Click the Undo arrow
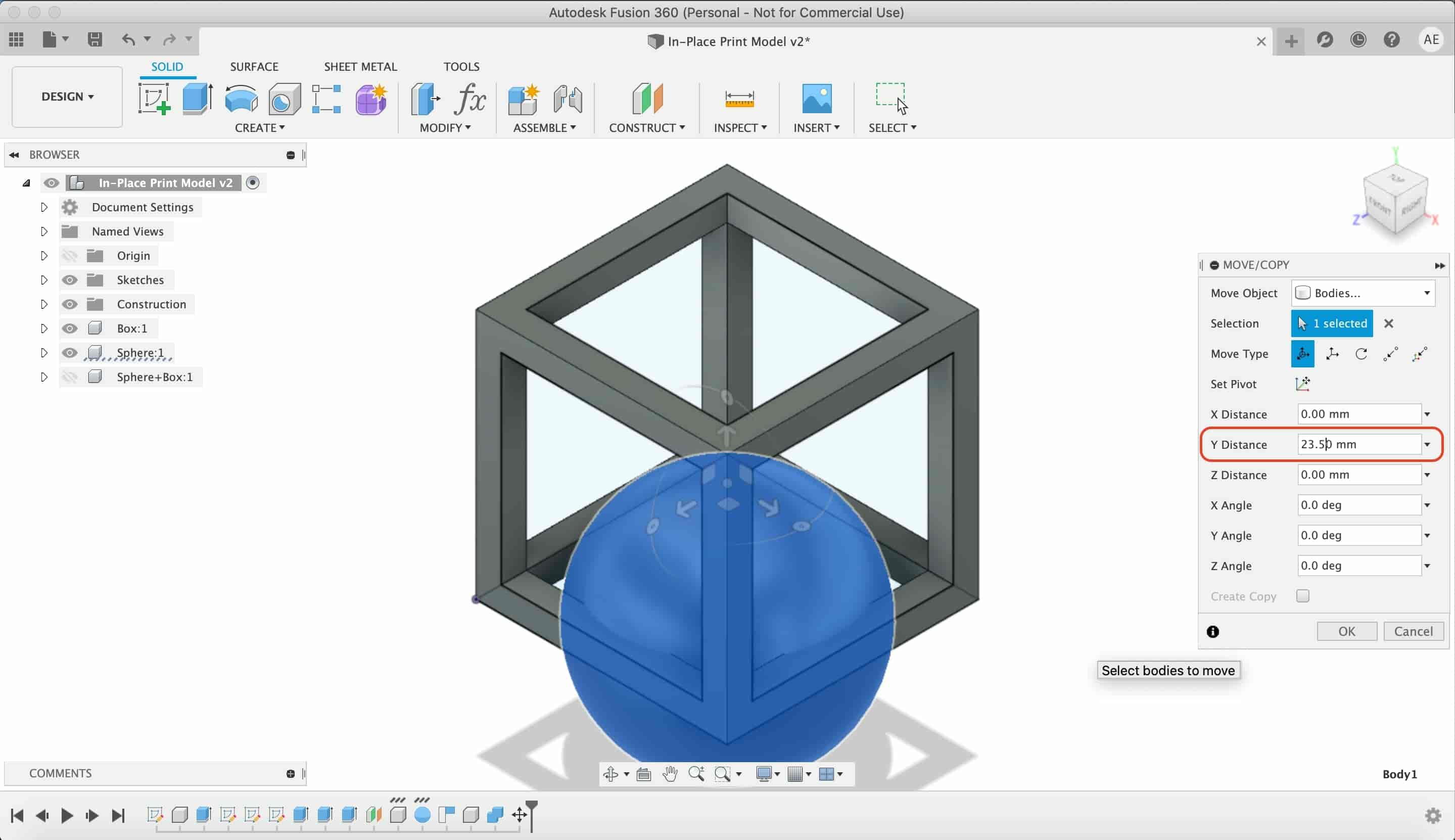The width and height of the screenshot is (1455, 840). [128, 39]
